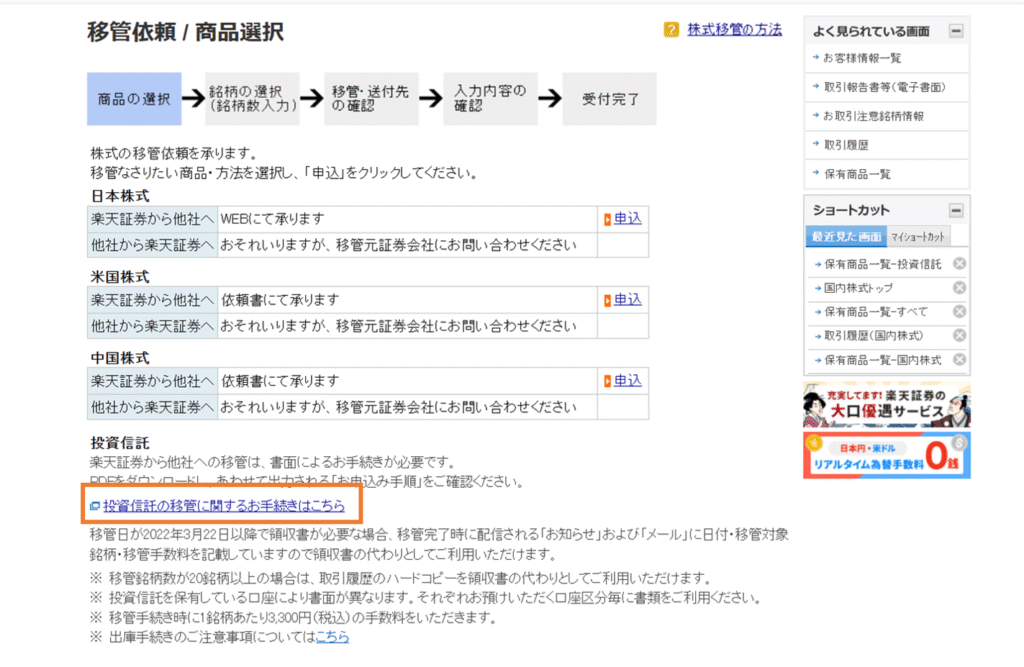This screenshot has width=1024, height=667.
Task: Select the 最近見た画面 tab
Action: click(x=846, y=237)
